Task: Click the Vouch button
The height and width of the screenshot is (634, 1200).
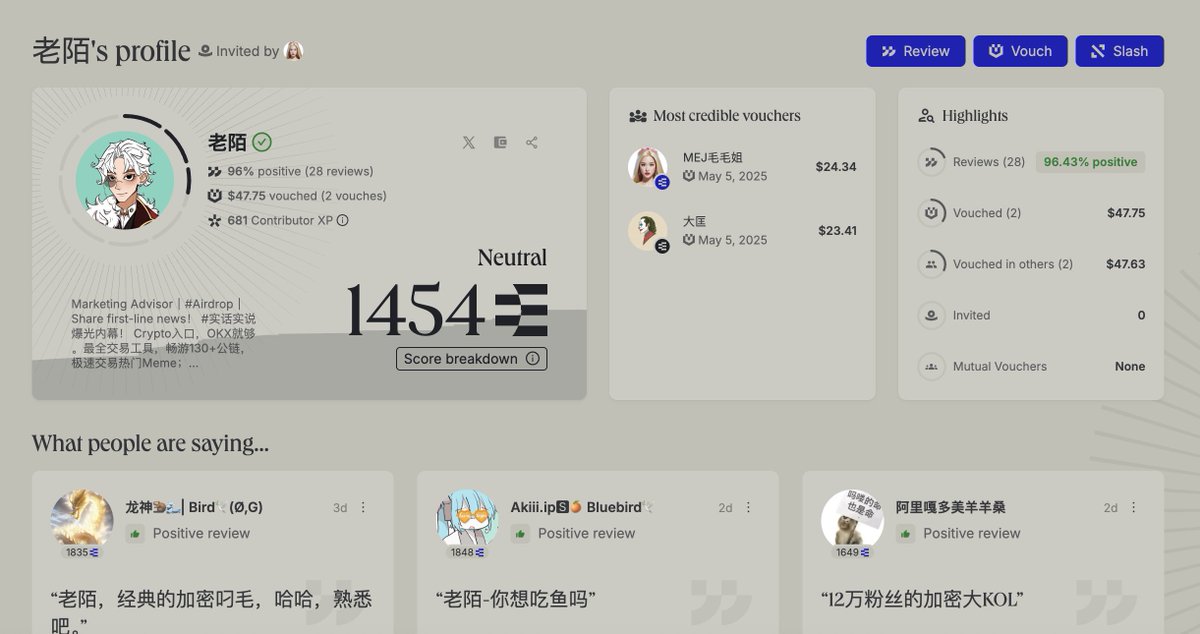Action: coord(1020,51)
